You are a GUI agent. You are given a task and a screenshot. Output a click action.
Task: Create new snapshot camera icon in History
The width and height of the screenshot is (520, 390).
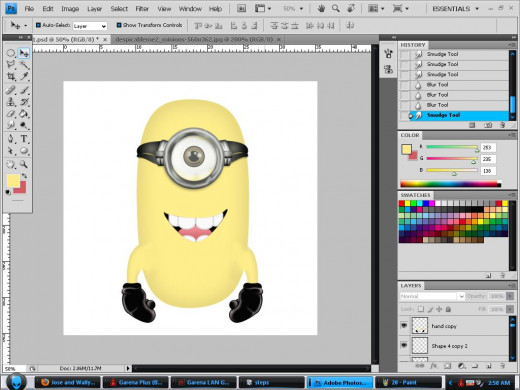tap(488, 125)
